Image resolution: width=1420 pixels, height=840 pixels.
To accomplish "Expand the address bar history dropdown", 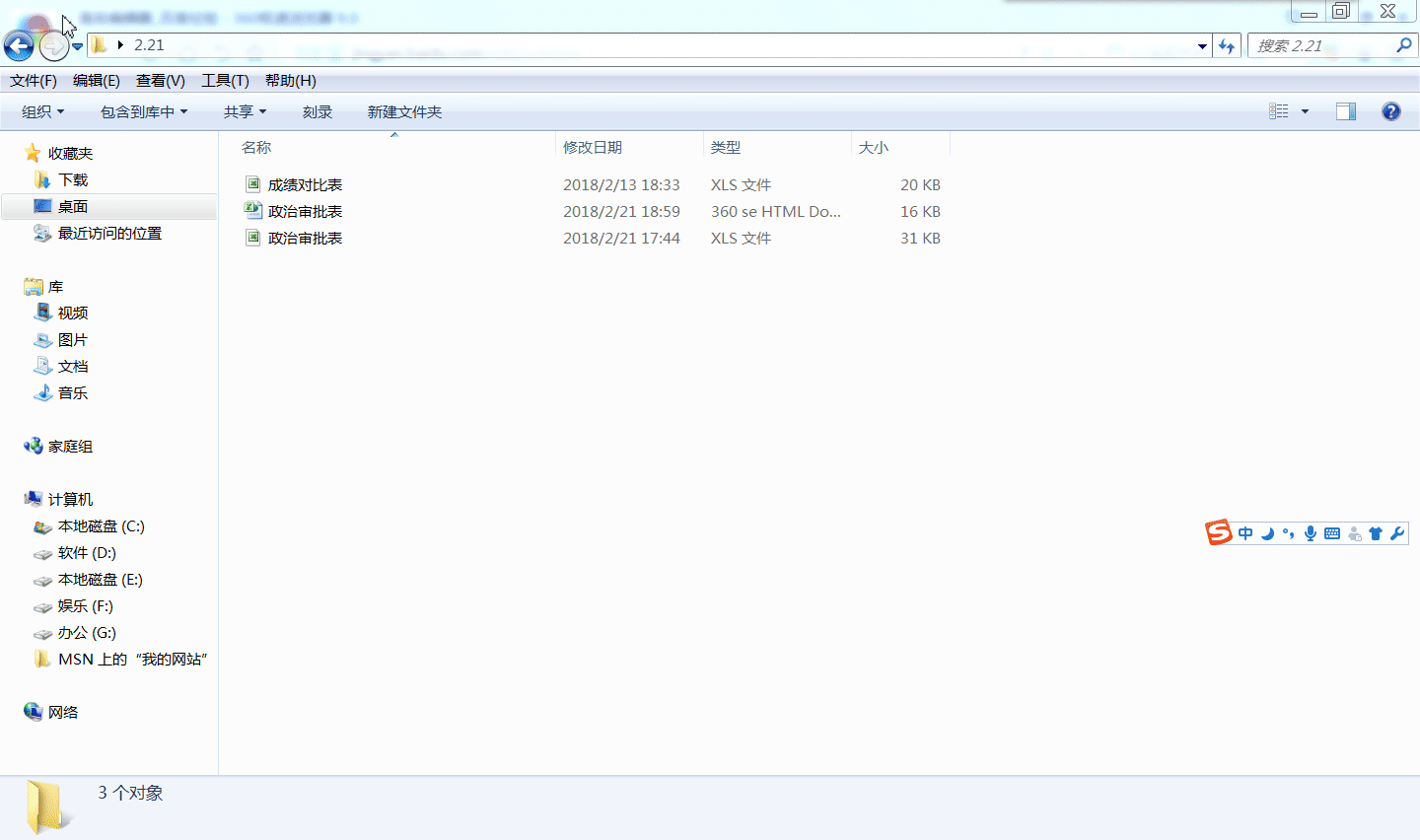I will coord(1202,45).
